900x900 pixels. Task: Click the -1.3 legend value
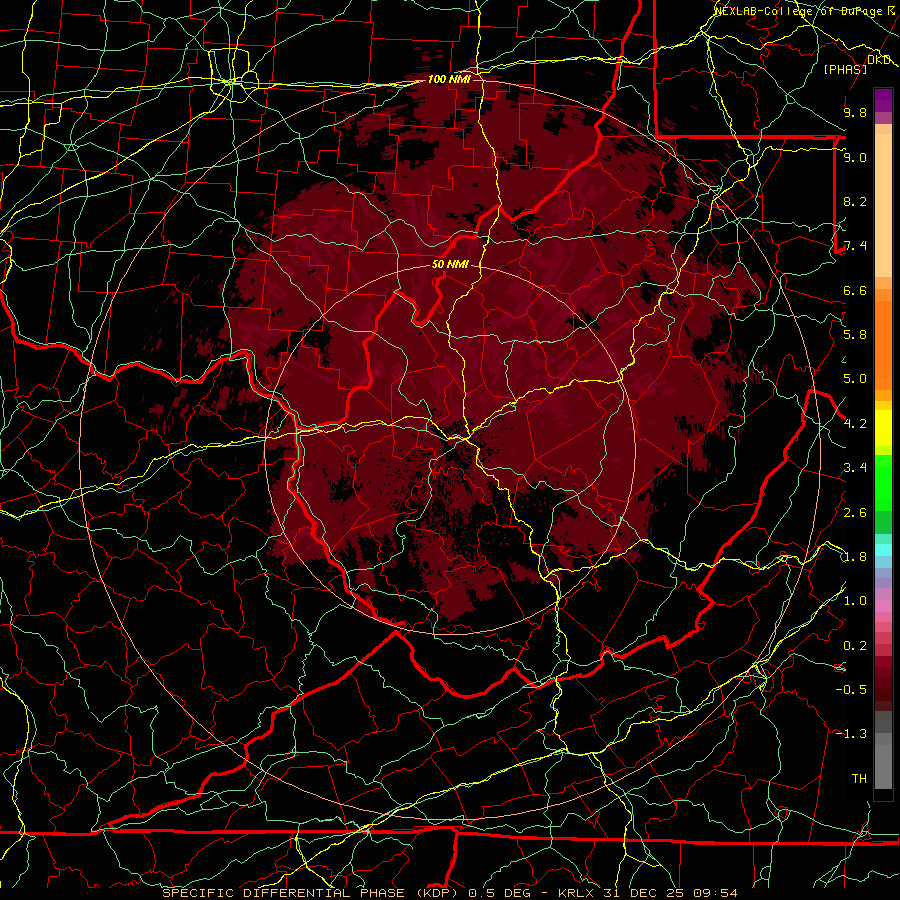tap(851, 734)
